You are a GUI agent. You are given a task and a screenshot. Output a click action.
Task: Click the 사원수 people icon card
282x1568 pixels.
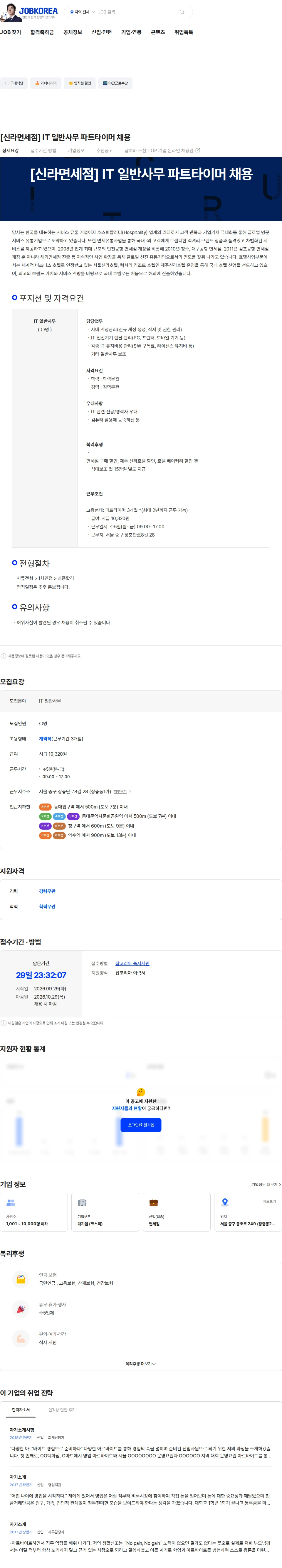point(34,1212)
